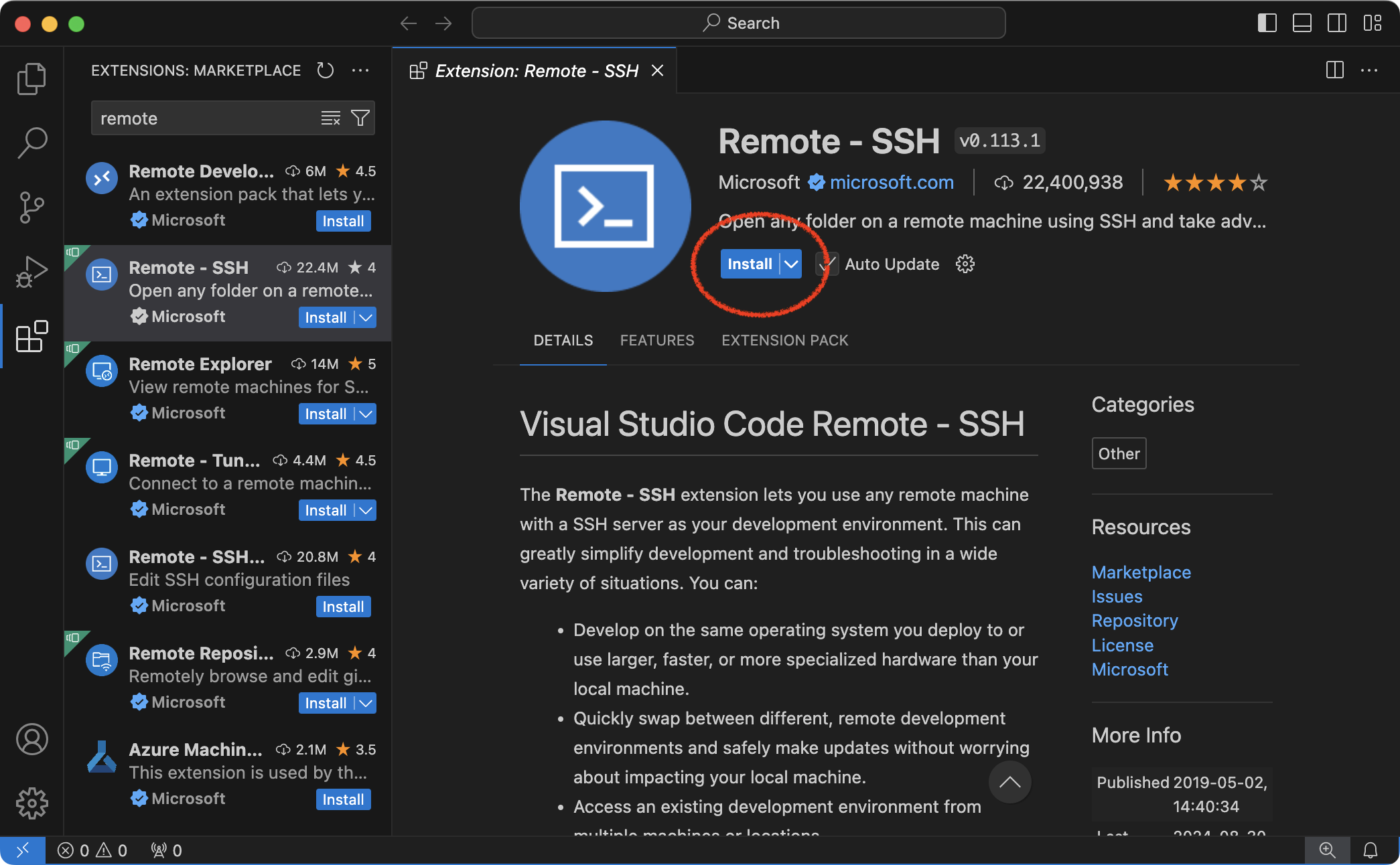Toggle the secondary side bar layout icon
The height and width of the screenshot is (865, 1400).
coord(1337,23)
